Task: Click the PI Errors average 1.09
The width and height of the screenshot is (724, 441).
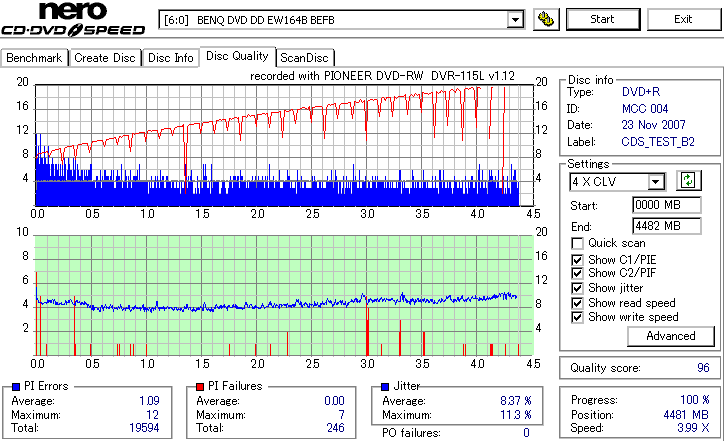Action: click(149, 401)
